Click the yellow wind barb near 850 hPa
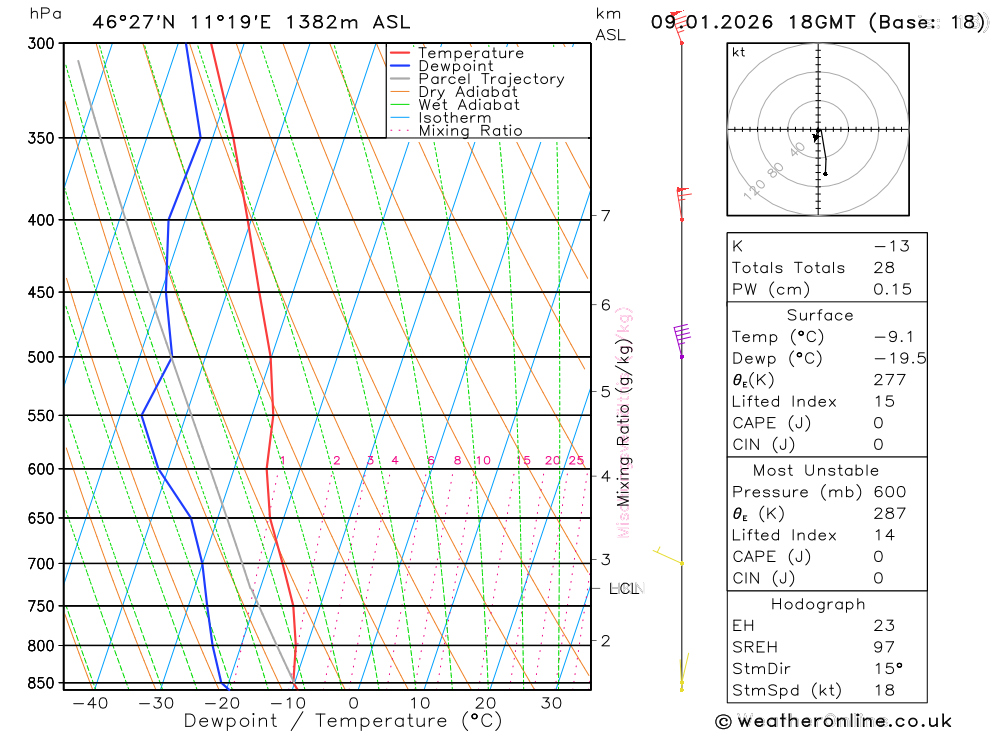 point(684,671)
